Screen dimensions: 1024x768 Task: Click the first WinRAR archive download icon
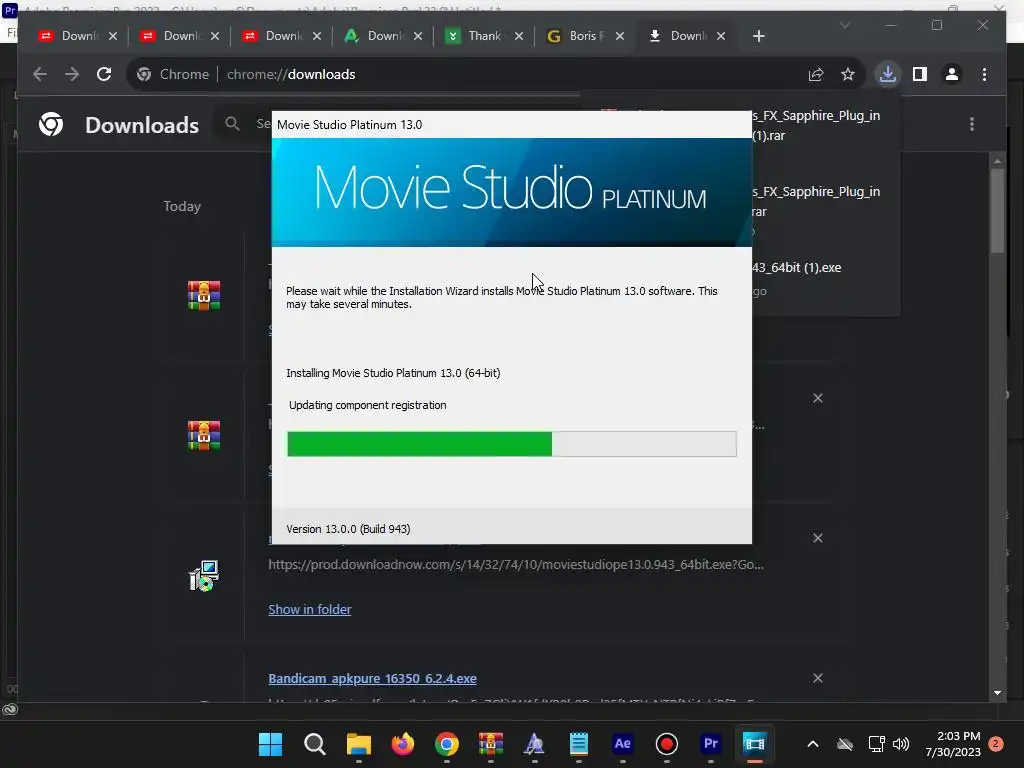click(x=204, y=295)
